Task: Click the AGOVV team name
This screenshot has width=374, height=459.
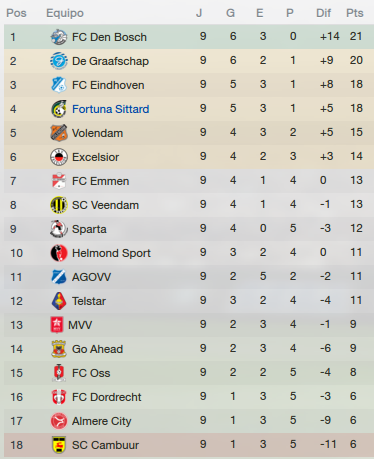Action: 92,277
